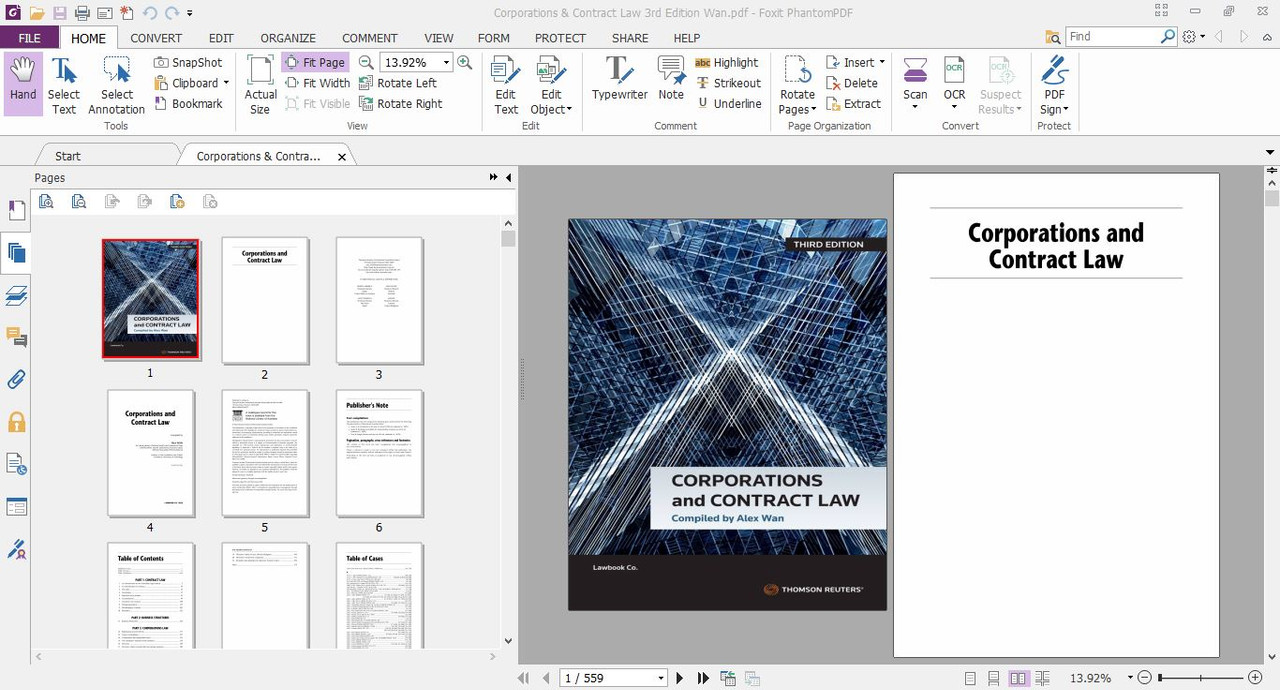Collapse the Pages navigation panel arrow
This screenshot has width=1280, height=690.
[x=508, y=177]
